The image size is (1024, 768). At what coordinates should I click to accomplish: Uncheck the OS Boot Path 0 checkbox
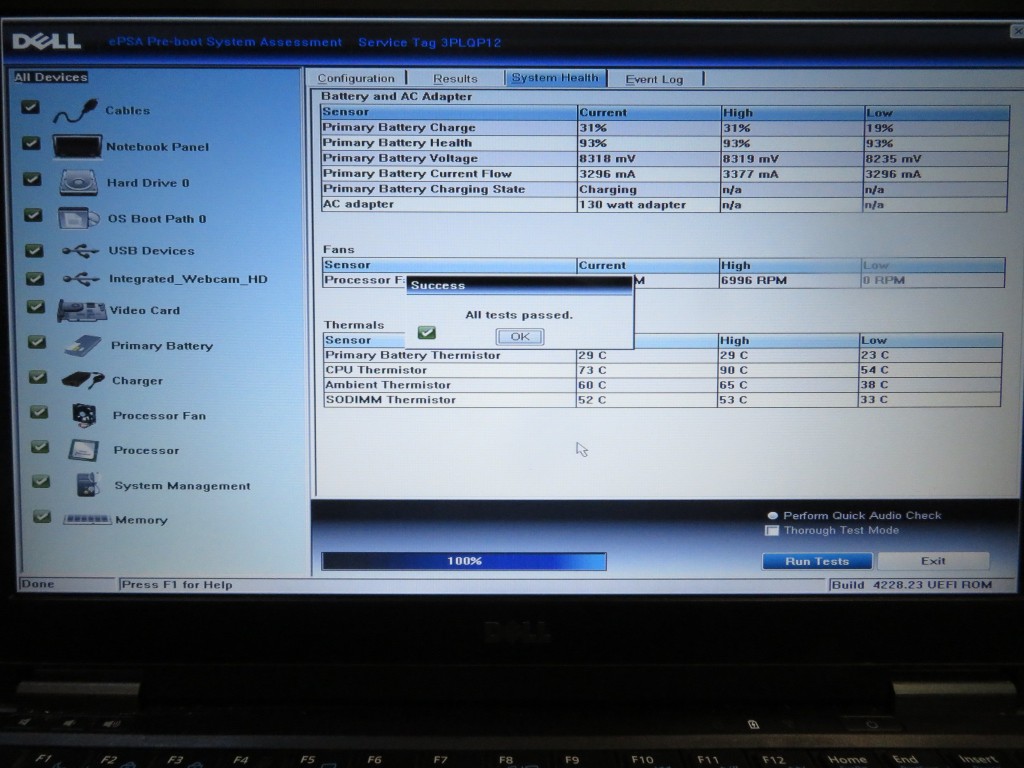[33, 215]
